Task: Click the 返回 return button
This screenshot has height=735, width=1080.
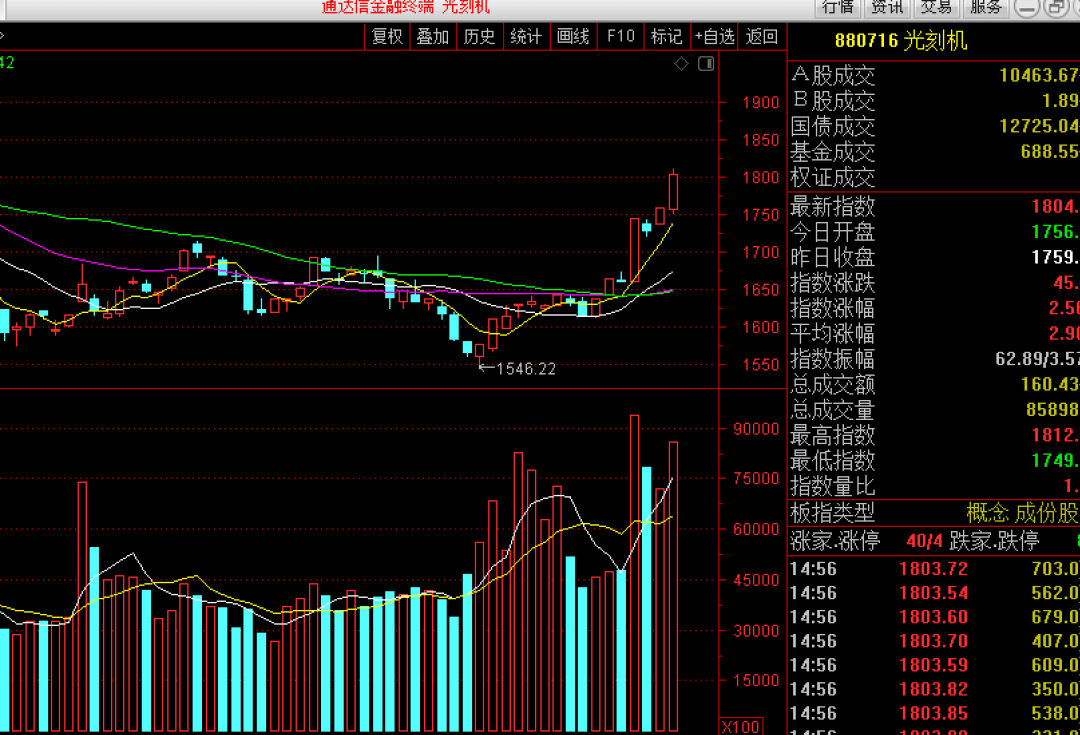Action: (x=761, y=35)
